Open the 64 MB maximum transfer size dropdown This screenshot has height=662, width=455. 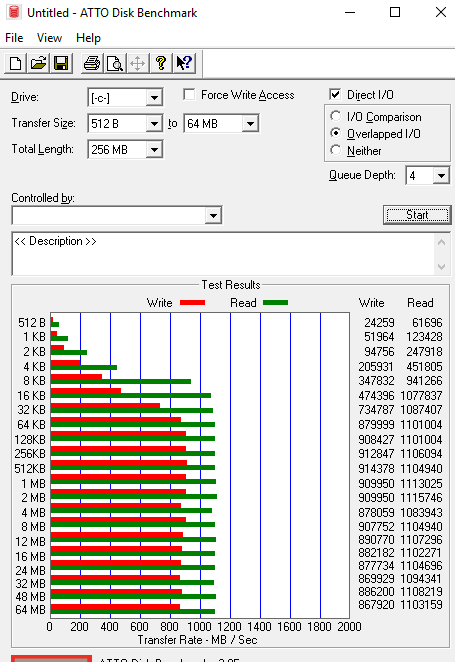tap(250, 124)
